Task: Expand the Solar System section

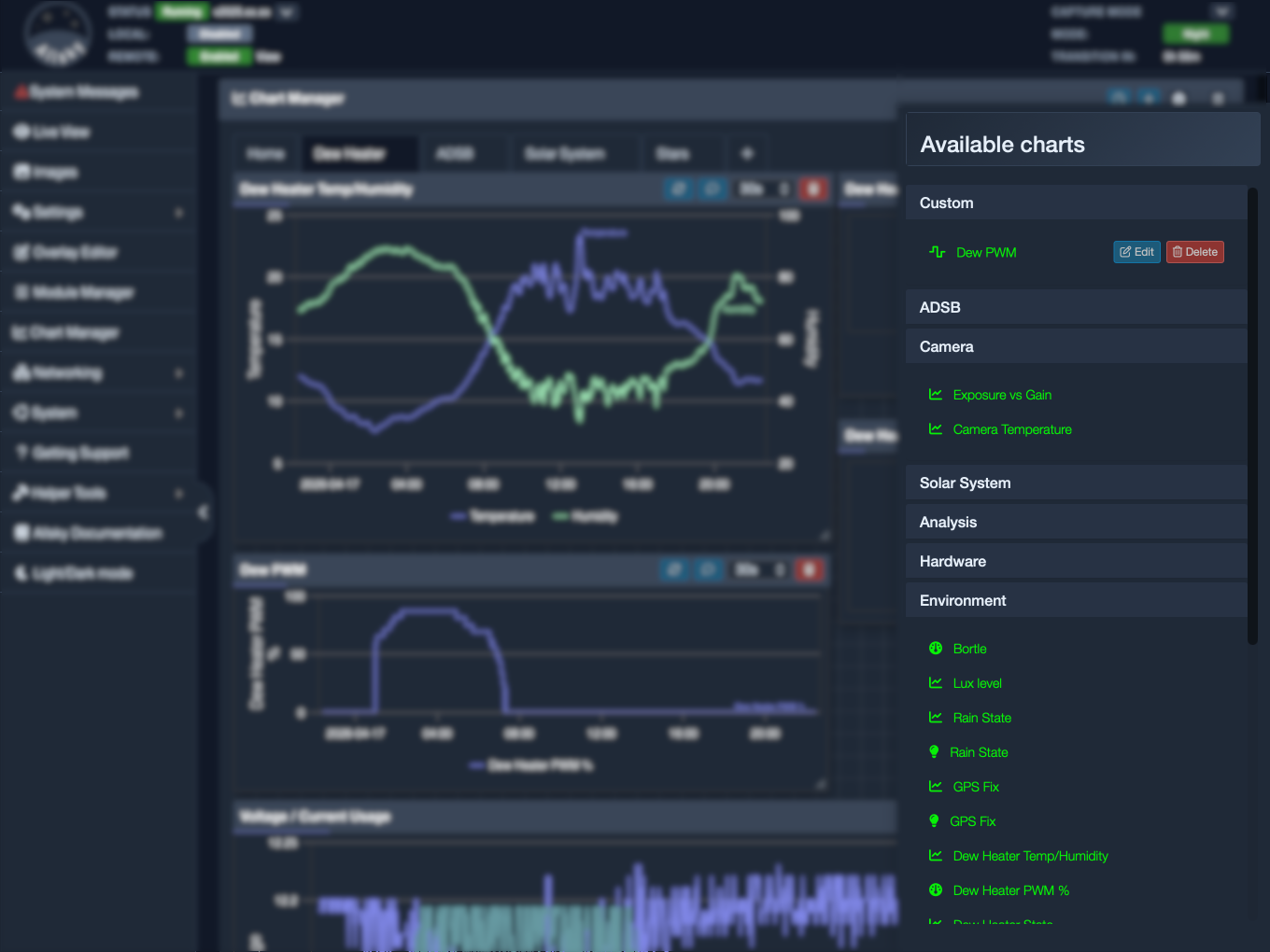Action: coord(1076,483)
